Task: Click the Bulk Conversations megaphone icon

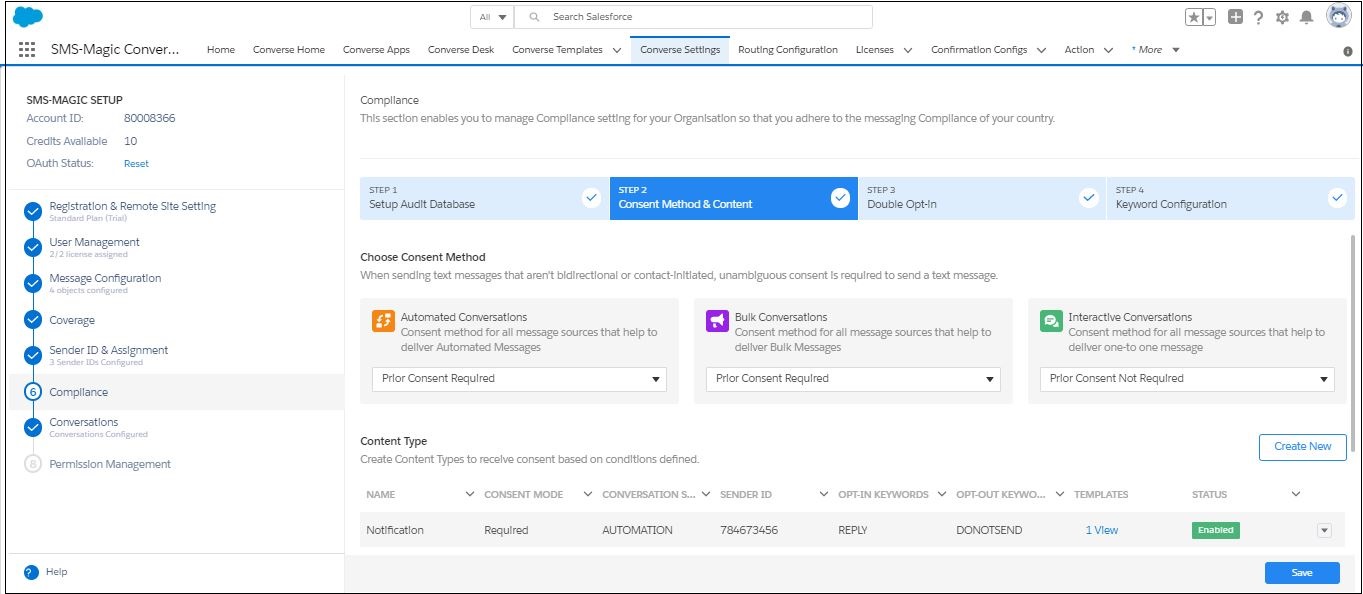Action: pyautogui.click(x=717, y=321)
